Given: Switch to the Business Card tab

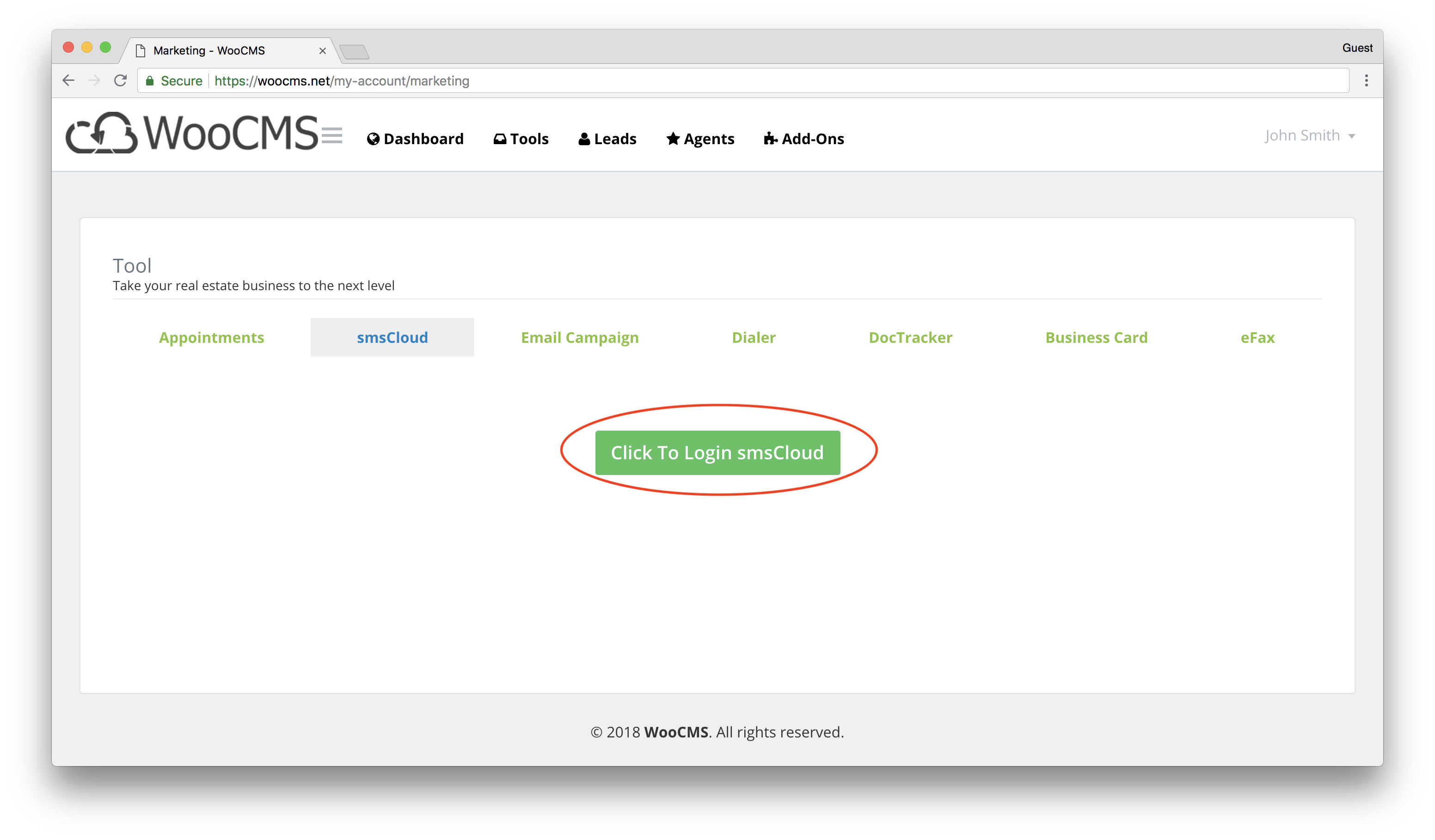Looking at the screenshot, I should coord(1096,337).
